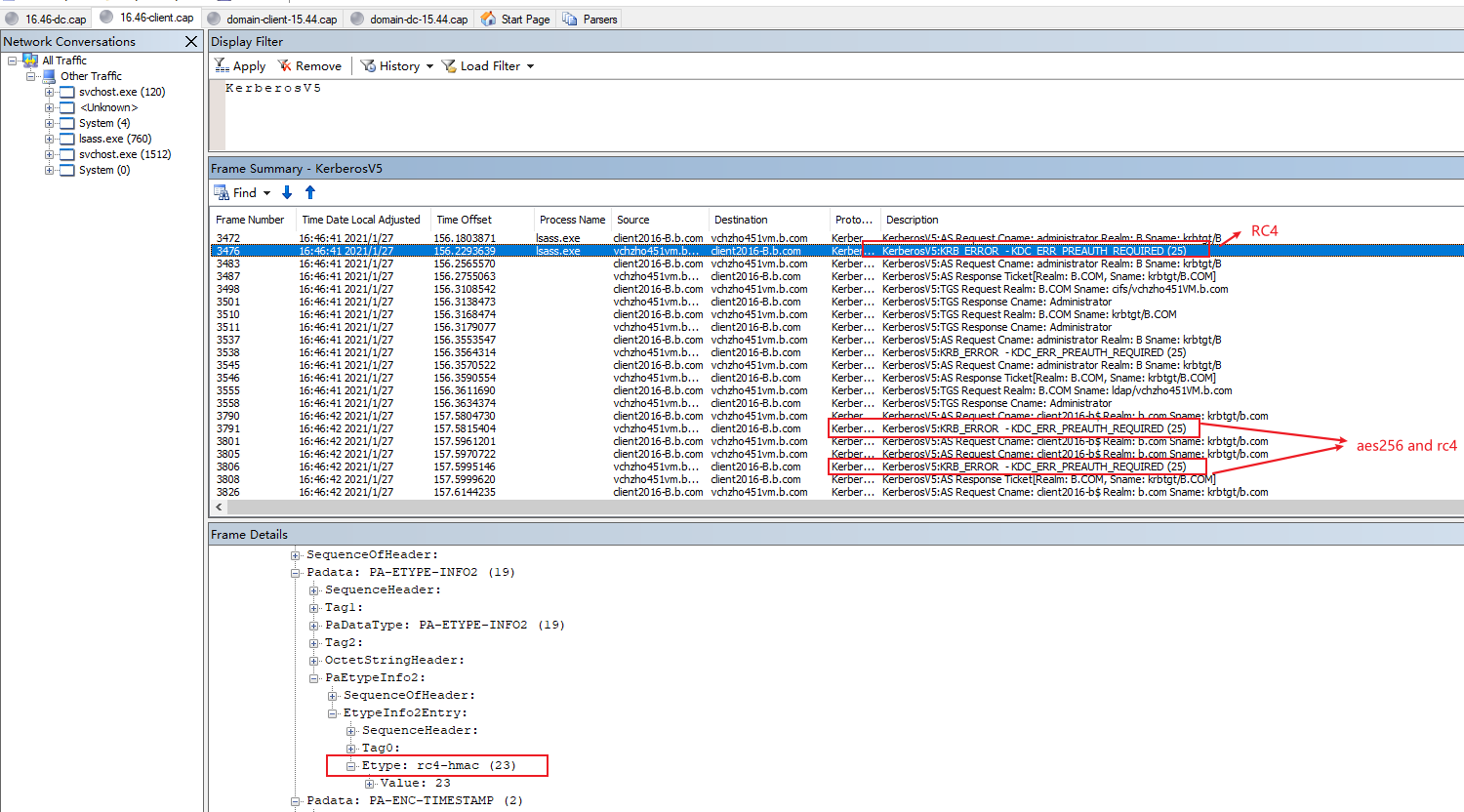Expand the SequenceHeader node under PA-ETYPE-INFO2
1464x812 pixels.
click(x=313, y=590)
